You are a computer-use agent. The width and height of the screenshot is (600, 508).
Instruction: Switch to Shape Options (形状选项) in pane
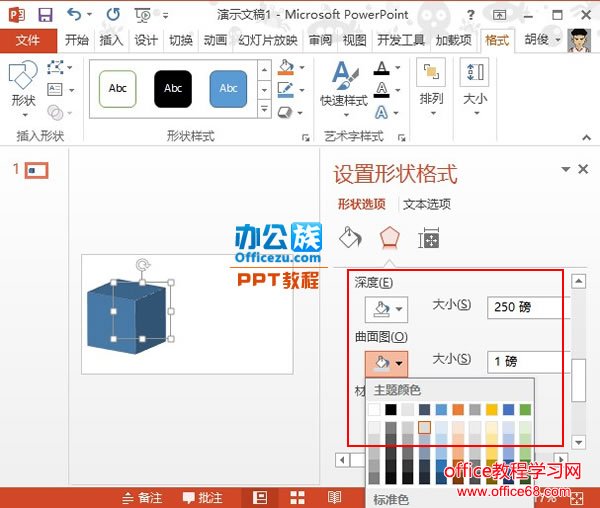[x=362, y=204]
